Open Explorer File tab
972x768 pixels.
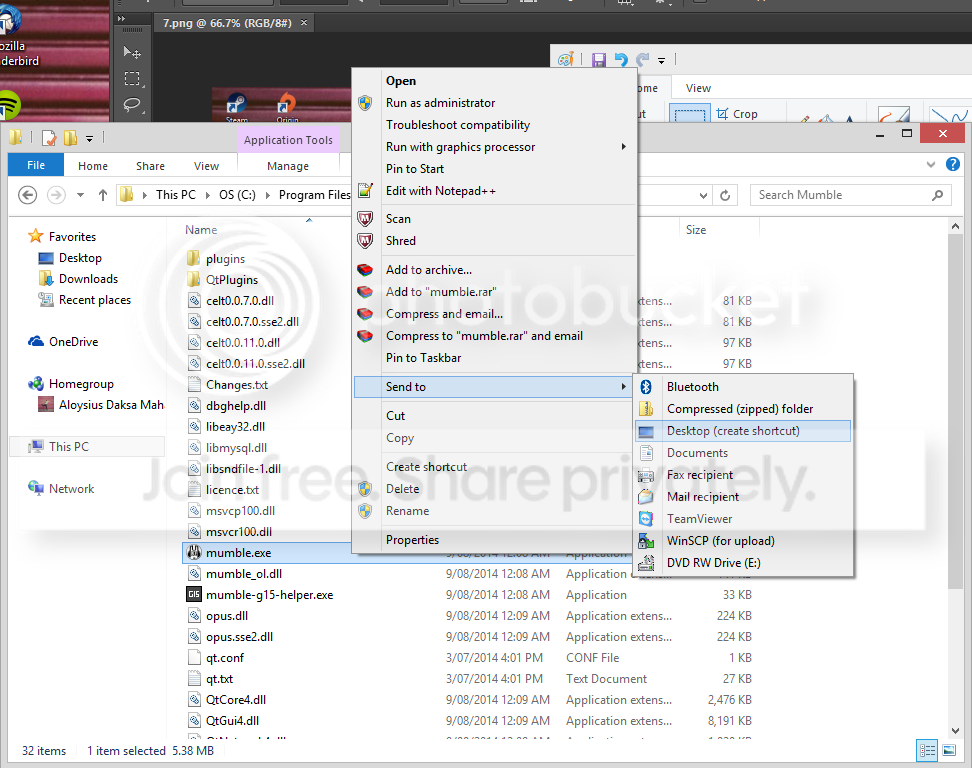[36, 166]
